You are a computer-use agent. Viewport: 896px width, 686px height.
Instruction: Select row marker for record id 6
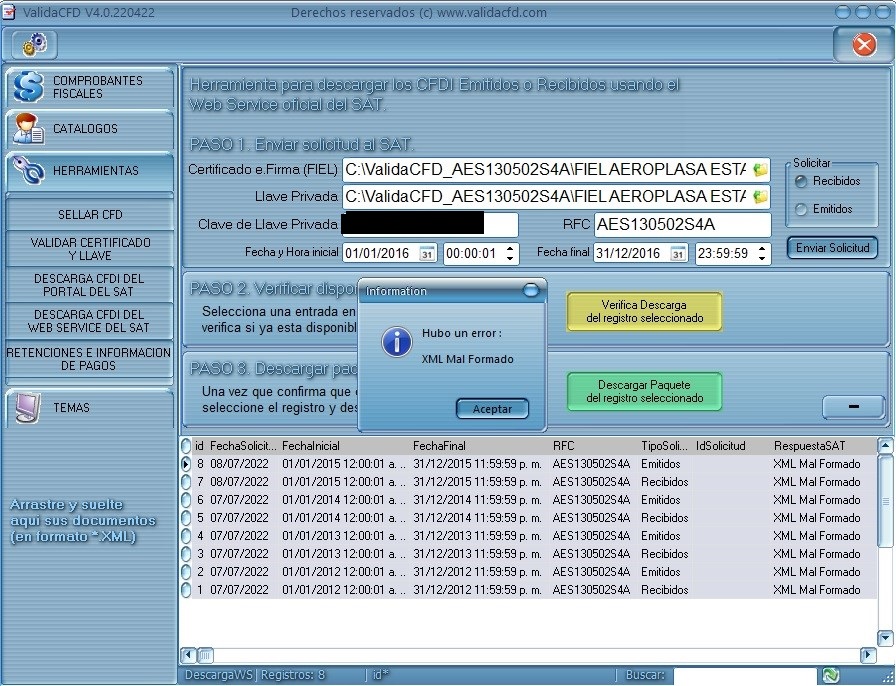pos(186,500)
